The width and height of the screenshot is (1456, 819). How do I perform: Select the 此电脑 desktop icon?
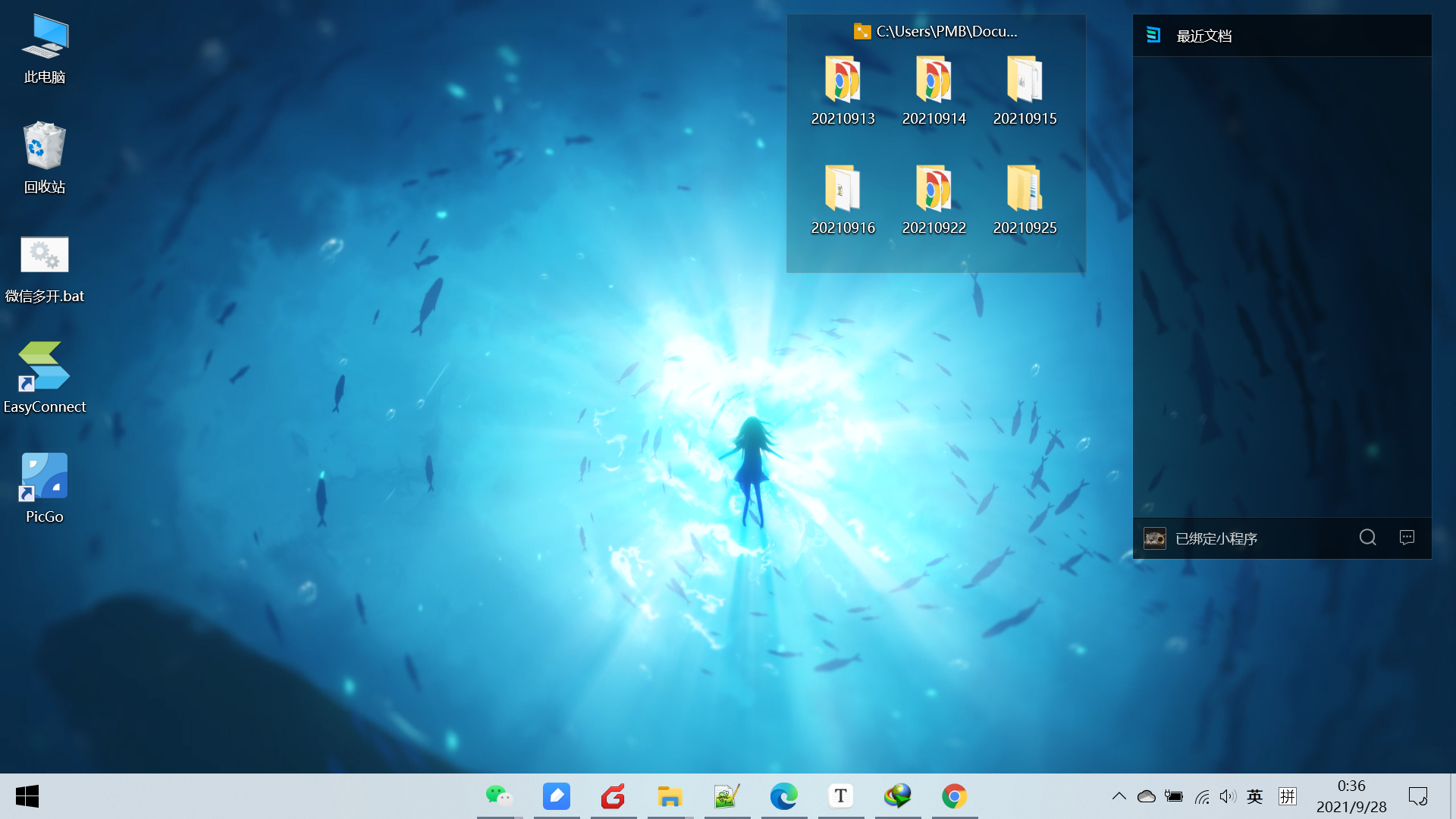point(45,49)
